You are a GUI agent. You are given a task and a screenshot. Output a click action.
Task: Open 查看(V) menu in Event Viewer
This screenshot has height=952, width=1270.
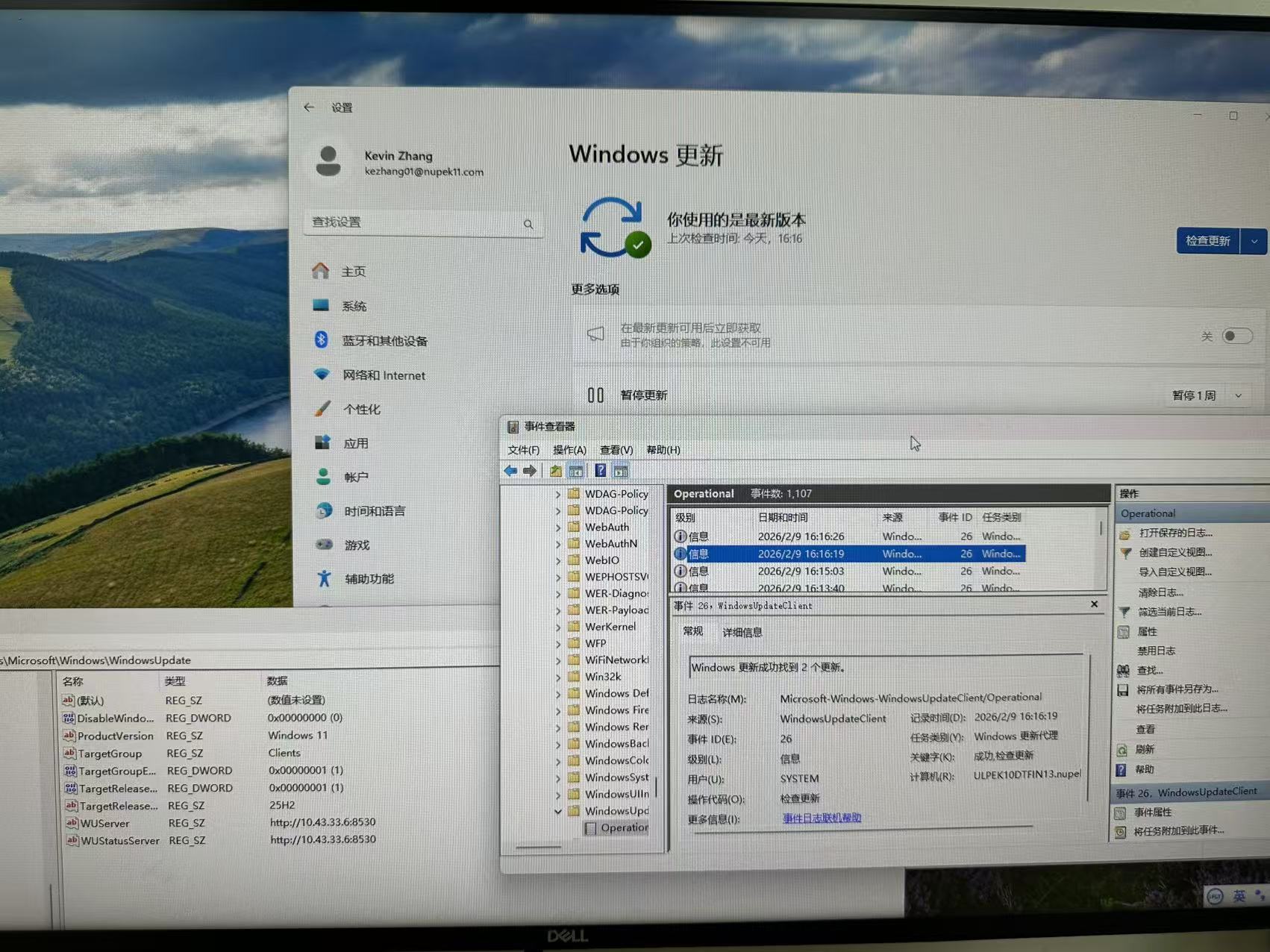click(616, 450)
